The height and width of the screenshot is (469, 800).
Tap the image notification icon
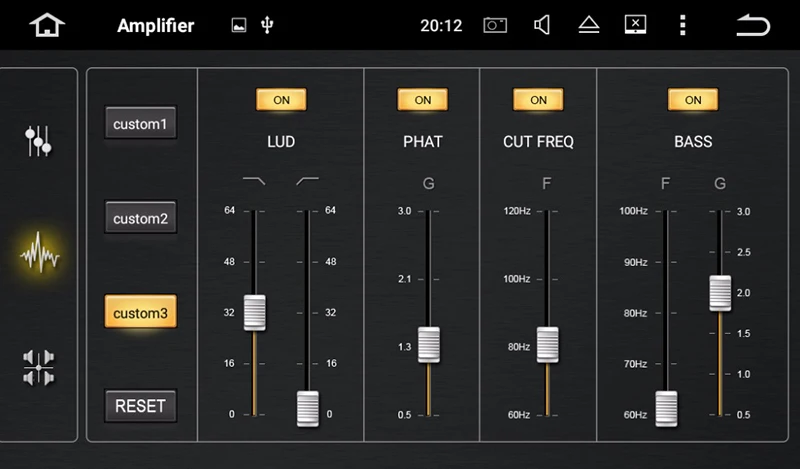click(239, 25)
